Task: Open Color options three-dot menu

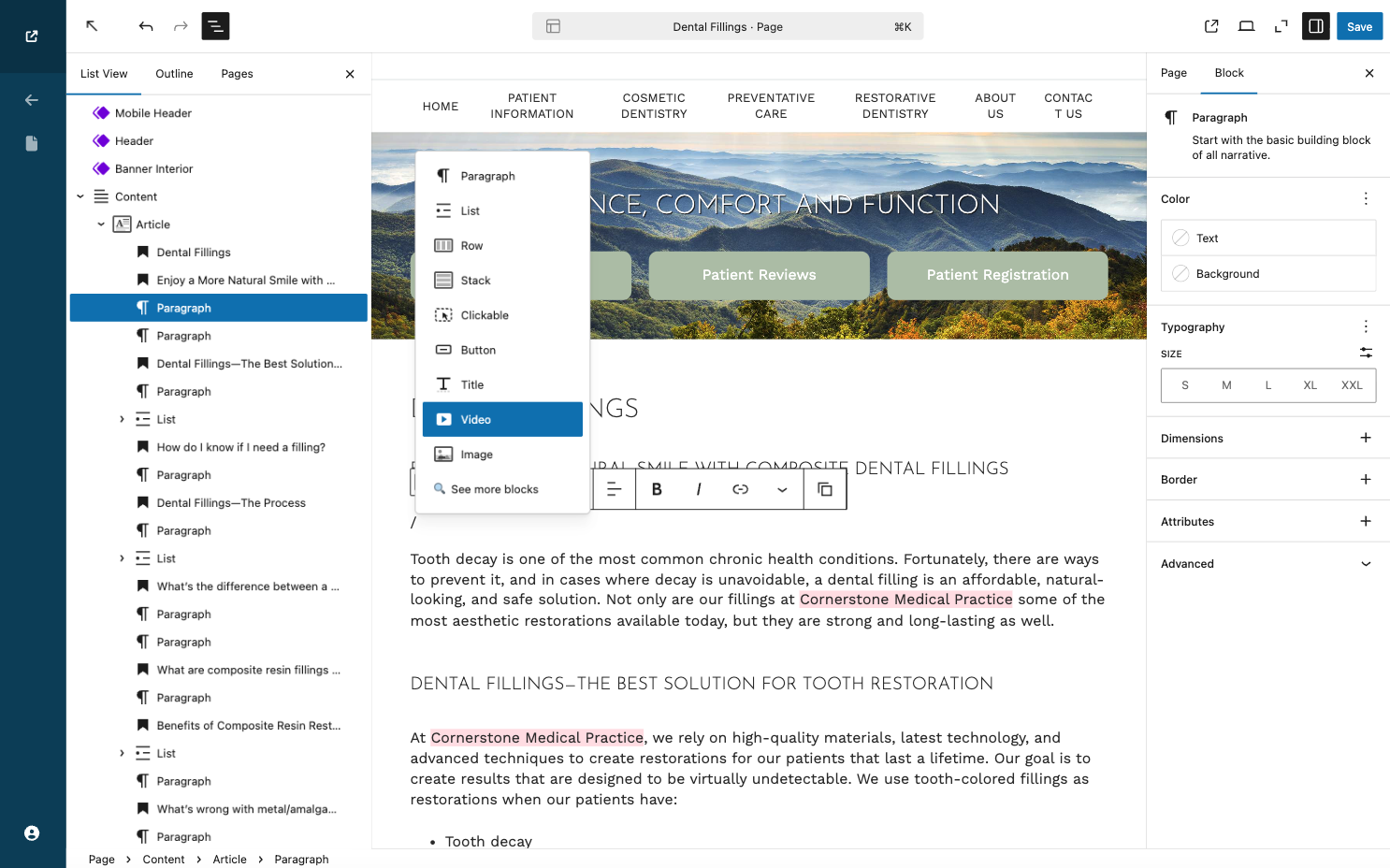Action: click(1366, 199)
